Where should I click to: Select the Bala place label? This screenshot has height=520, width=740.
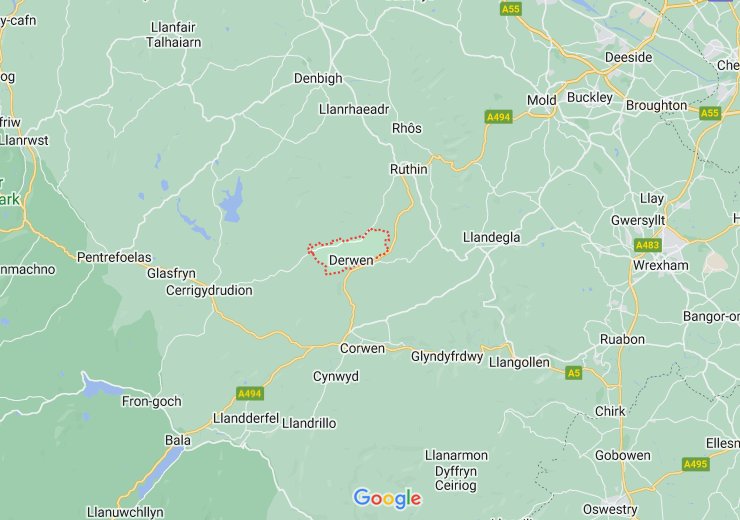(178, 440)
